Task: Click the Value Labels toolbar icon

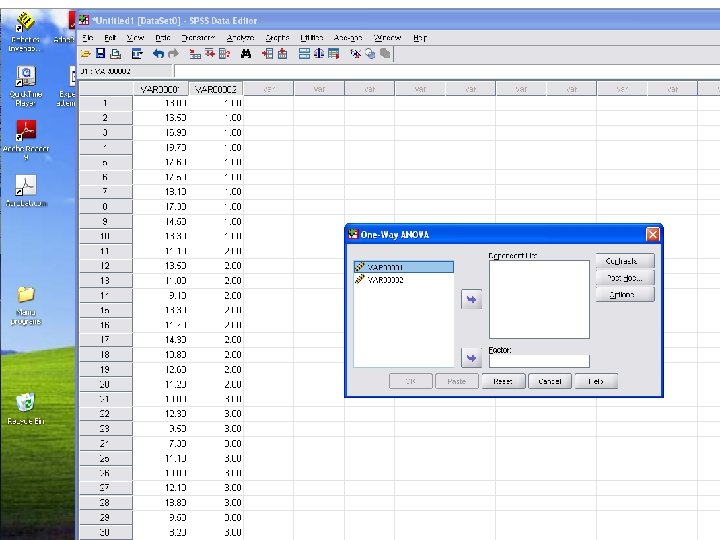Action: pyautogui.click(x=355, y=54)
